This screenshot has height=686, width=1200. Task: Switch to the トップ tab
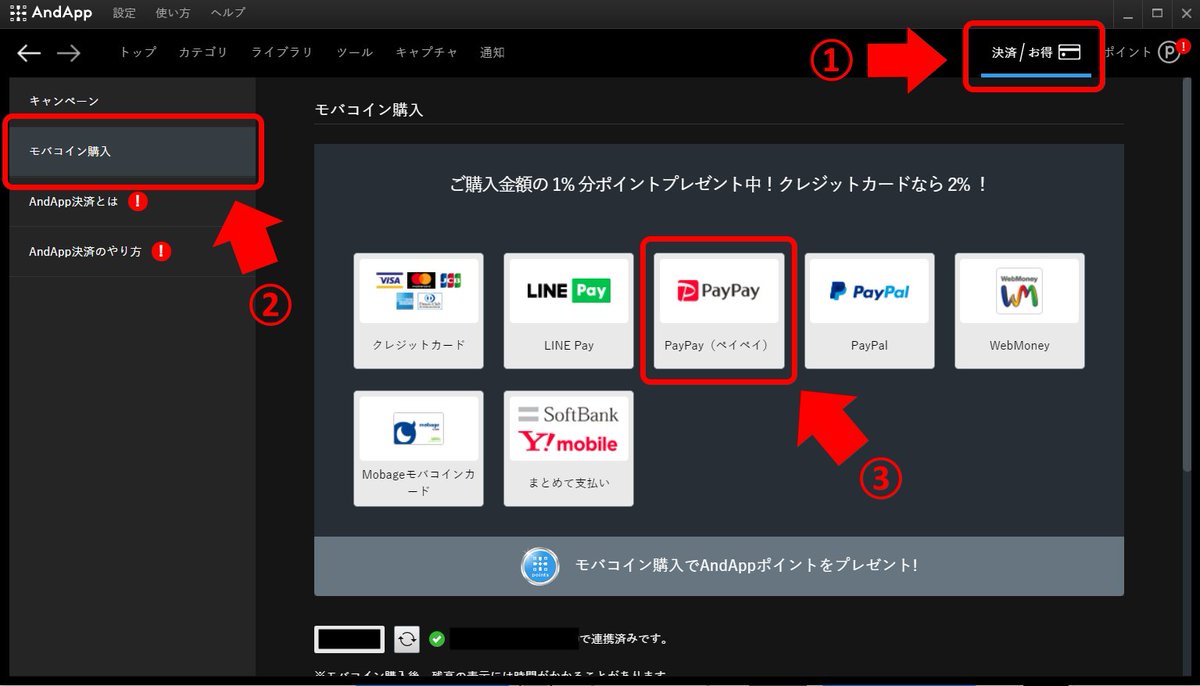pyautogui.click(x=138, y=53)
